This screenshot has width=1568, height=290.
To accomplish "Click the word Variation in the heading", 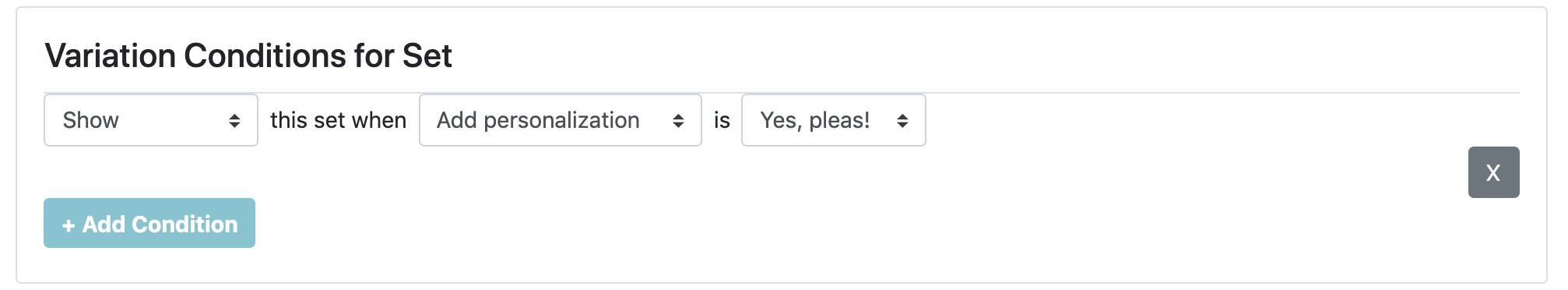I will pyautogui.click(x=111, y=56).
